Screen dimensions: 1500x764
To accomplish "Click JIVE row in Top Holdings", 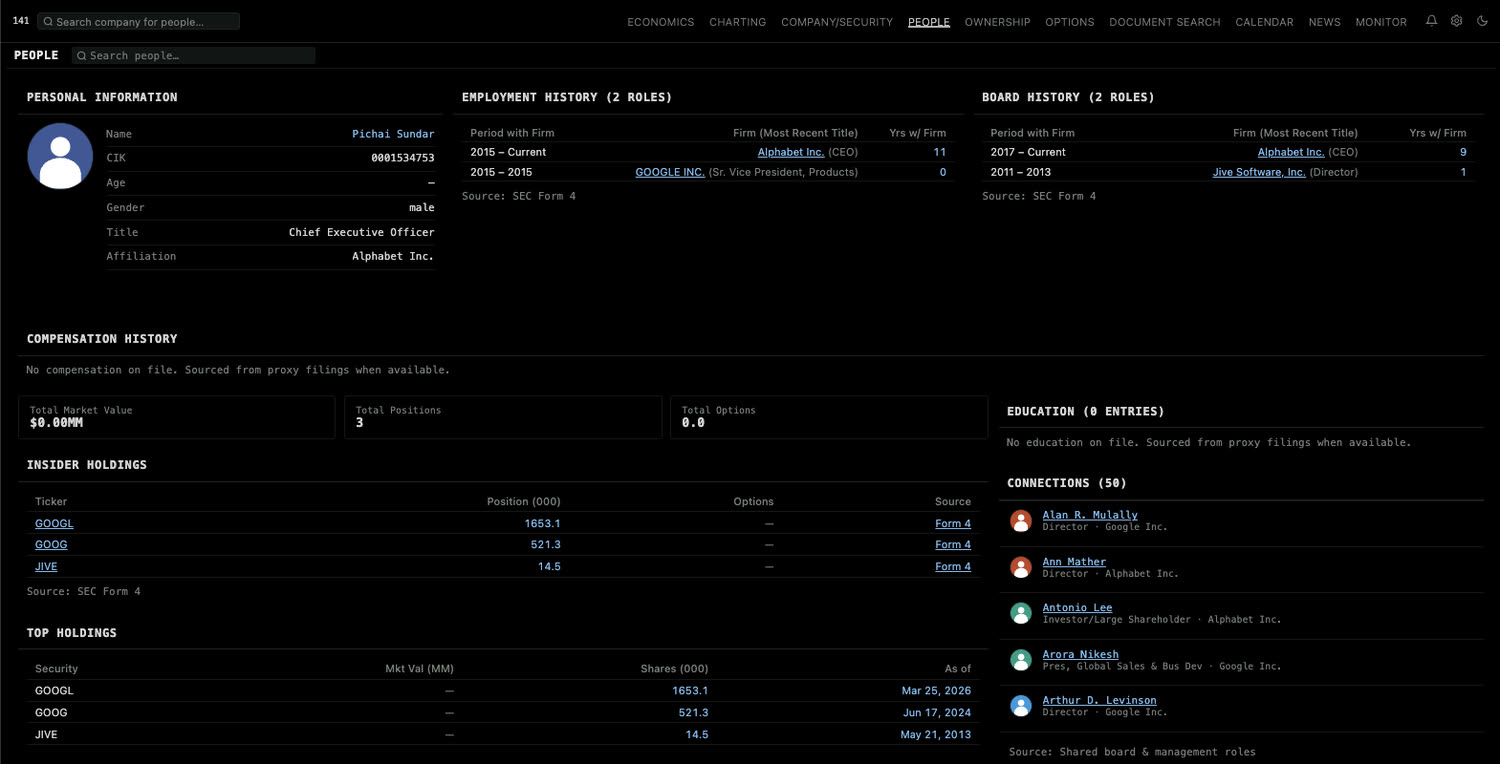I will [503, 735].
